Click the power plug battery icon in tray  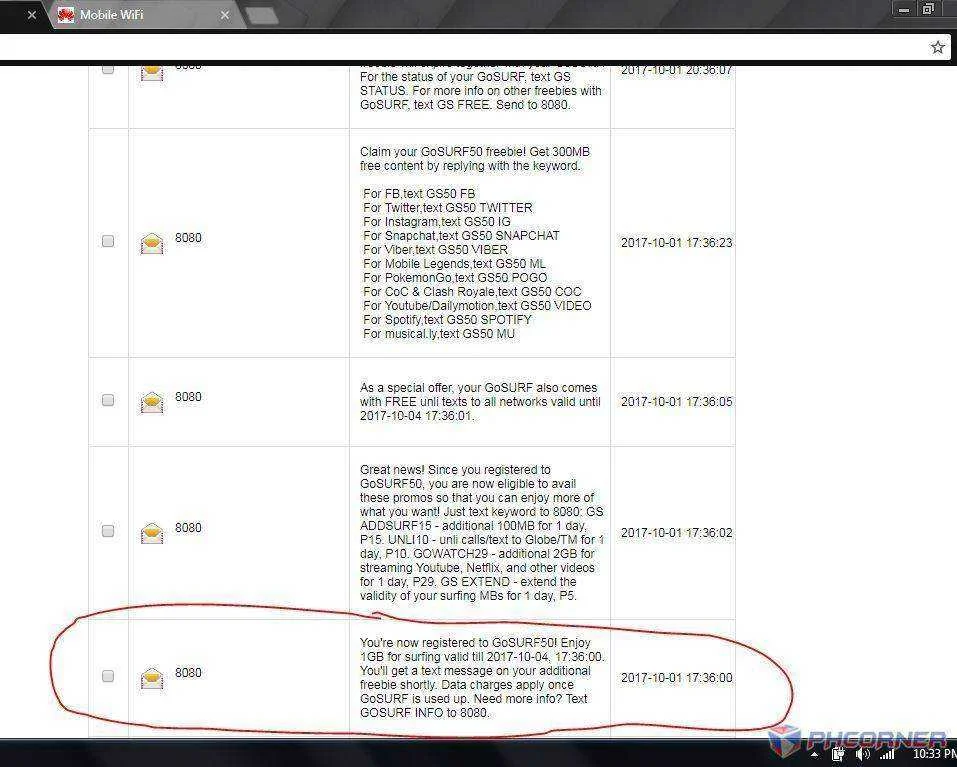click(x=839, y=755)
